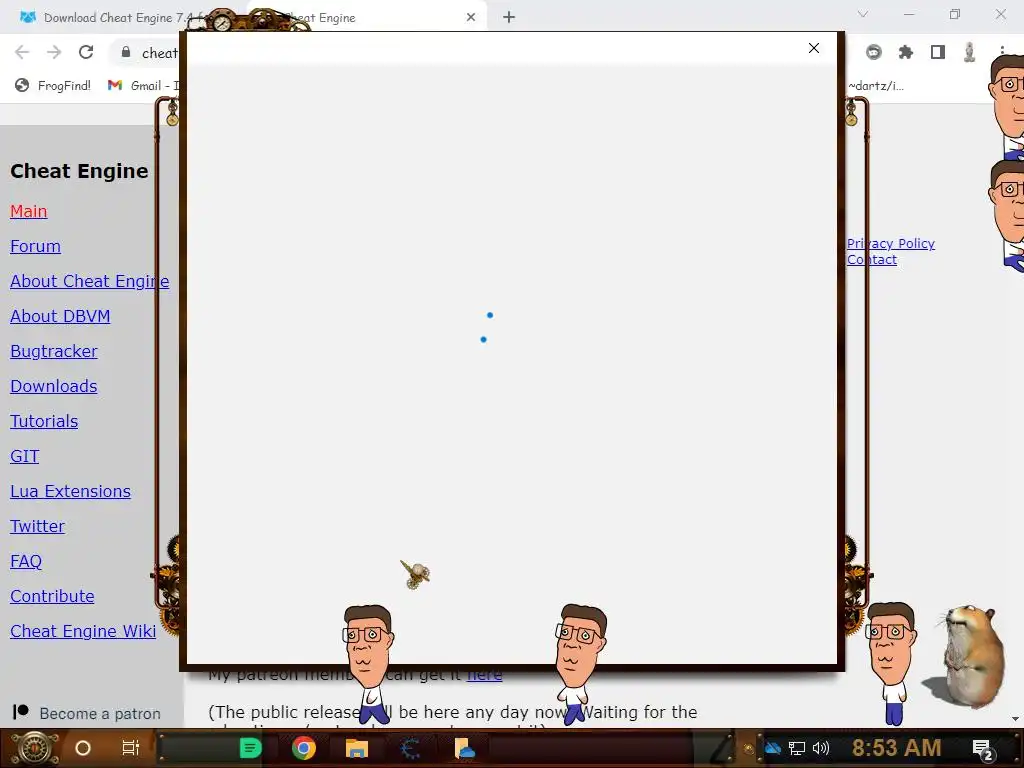Open a new Chrome tab with the plus button
This screenshot has height=768, width=1024.
509,18
